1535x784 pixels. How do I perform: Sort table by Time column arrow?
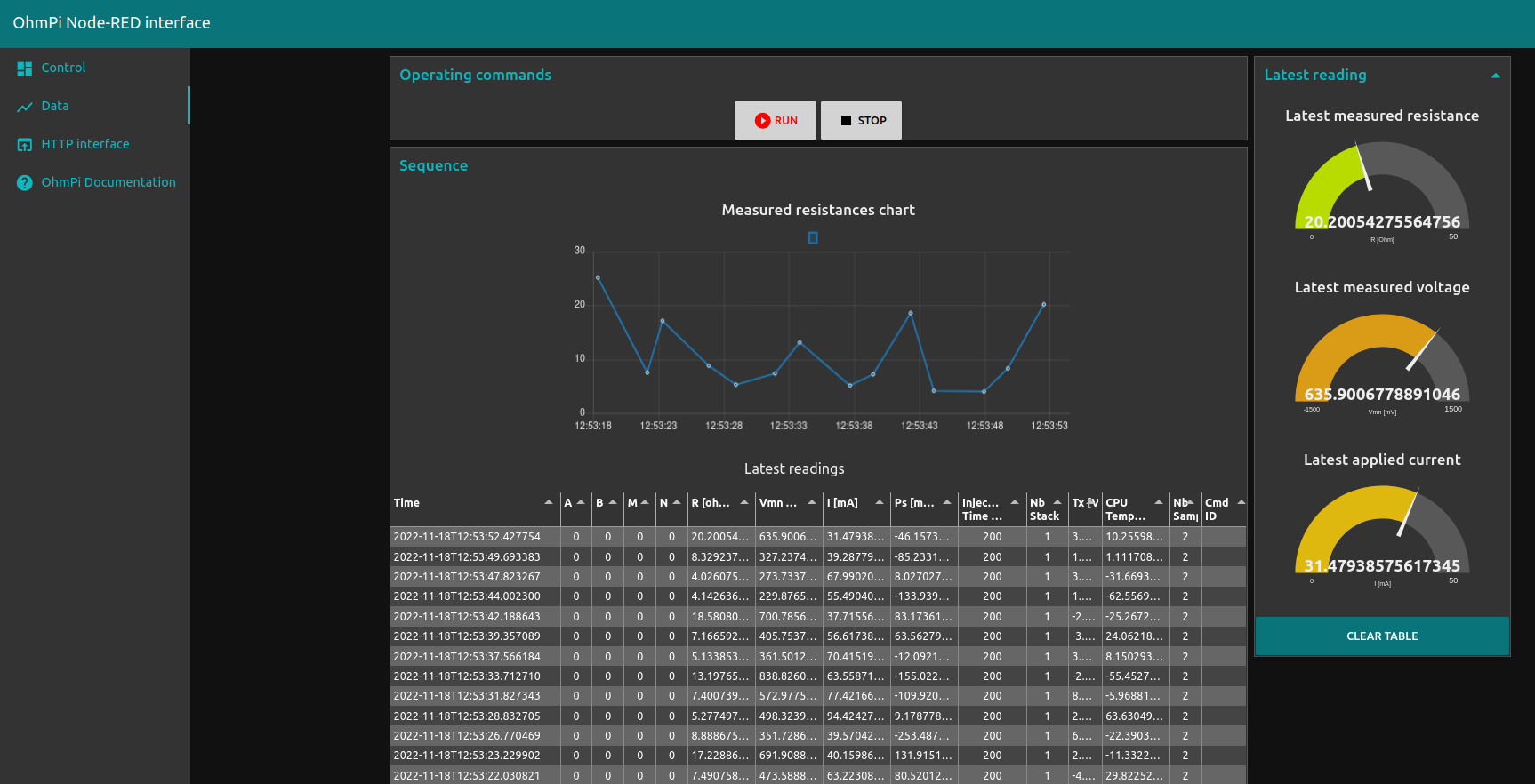[549, 502]
